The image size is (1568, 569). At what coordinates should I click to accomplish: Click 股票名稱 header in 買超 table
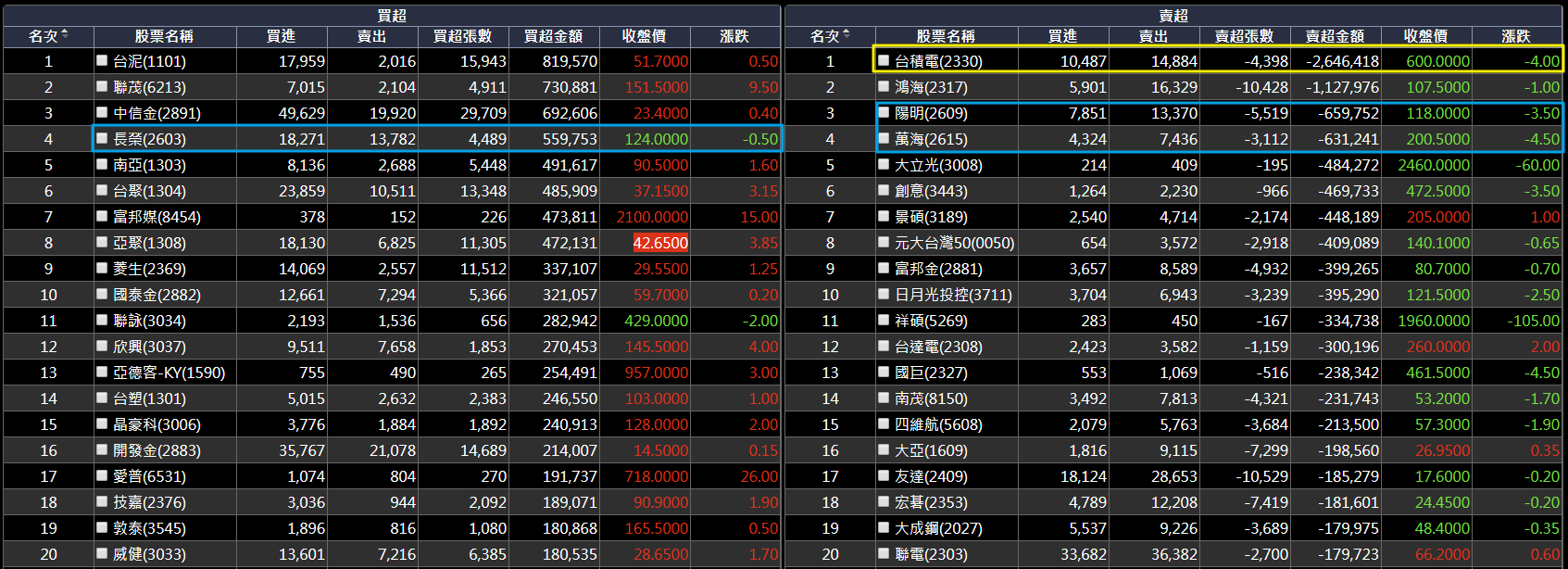pos(164,36)
